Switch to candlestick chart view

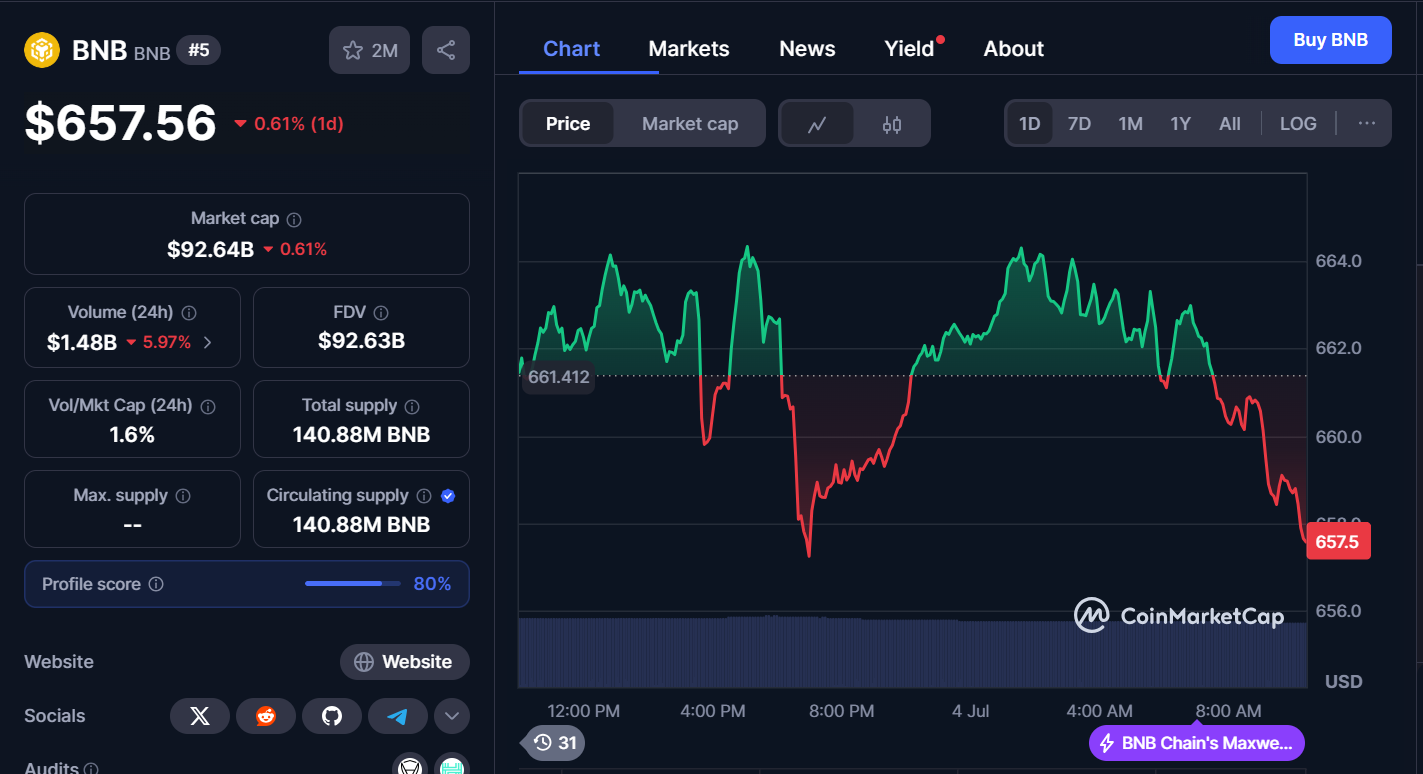(x=892, y=124)
